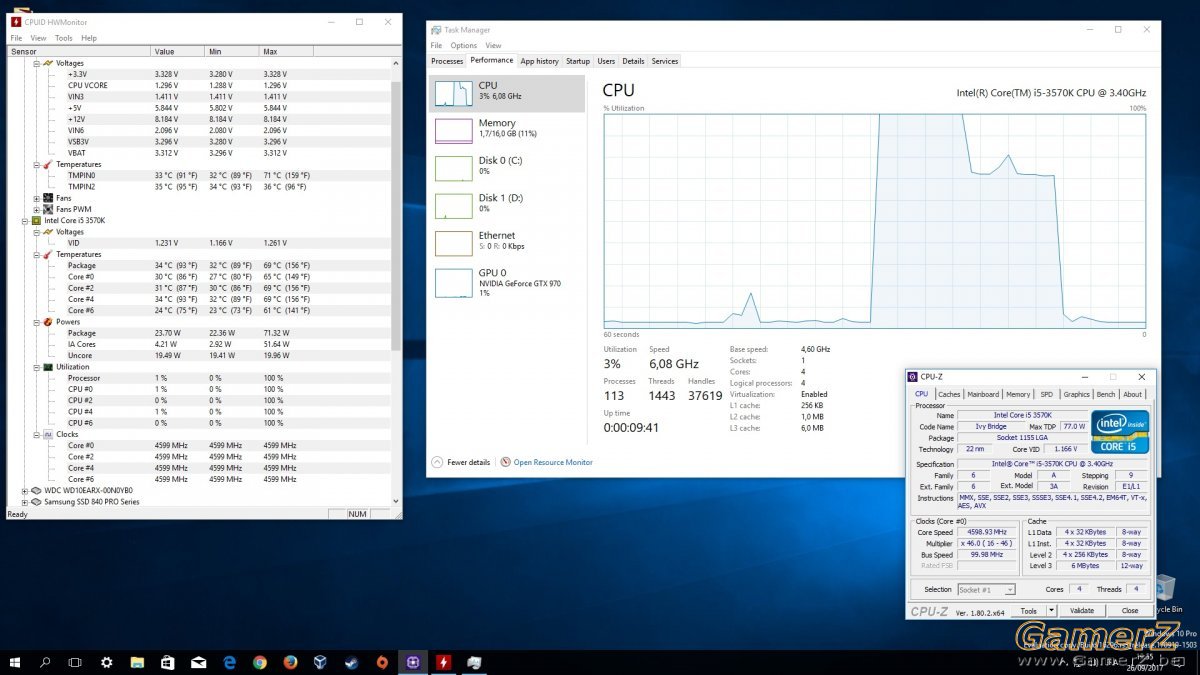Image resolution: width=1200 pixels, height=675 pixels.
Task: Click the Intel Core i5 logo in CPU-Z
Action: [x=1120, y=432]
